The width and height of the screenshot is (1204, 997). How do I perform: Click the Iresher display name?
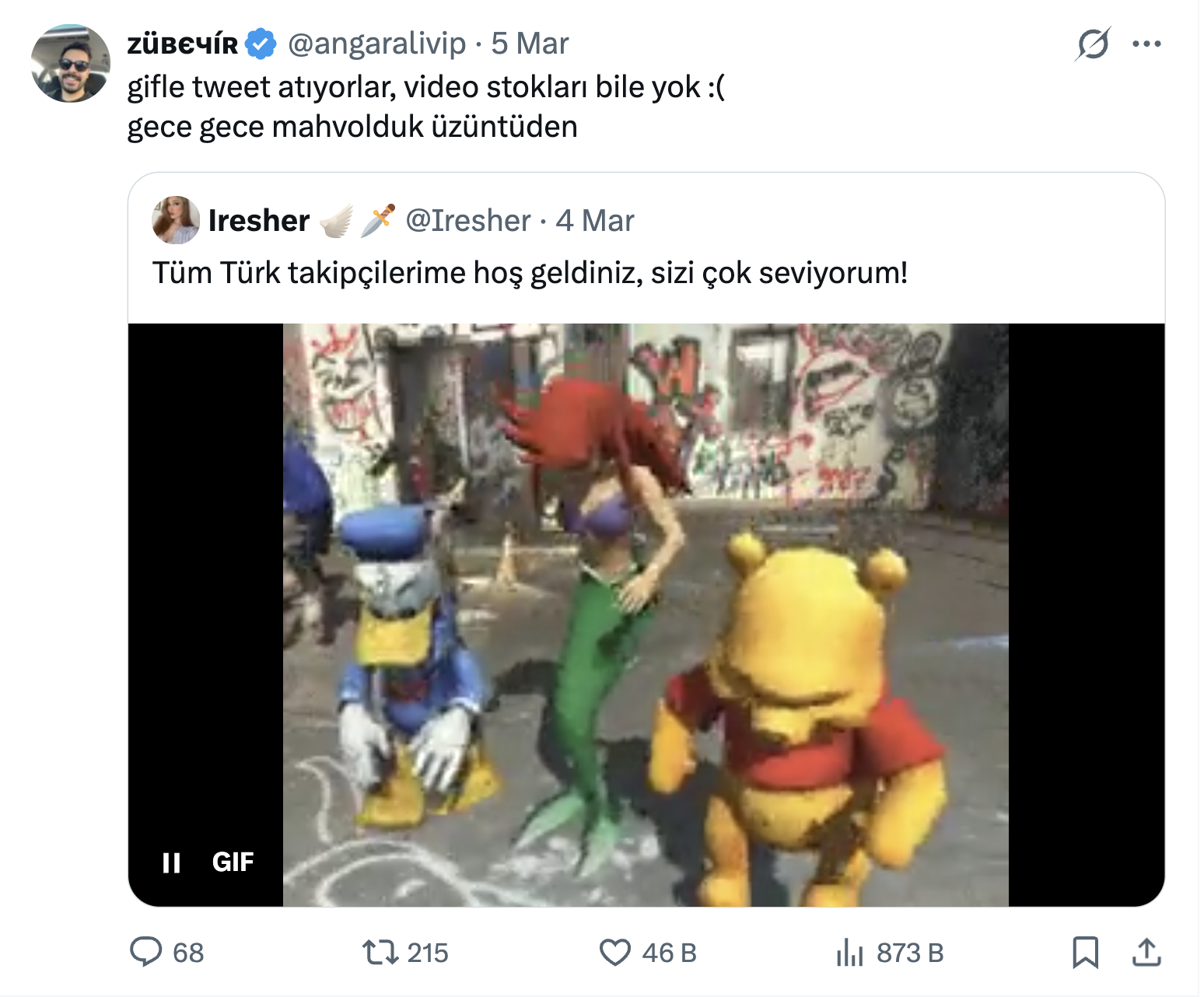[x=259, y=221]
